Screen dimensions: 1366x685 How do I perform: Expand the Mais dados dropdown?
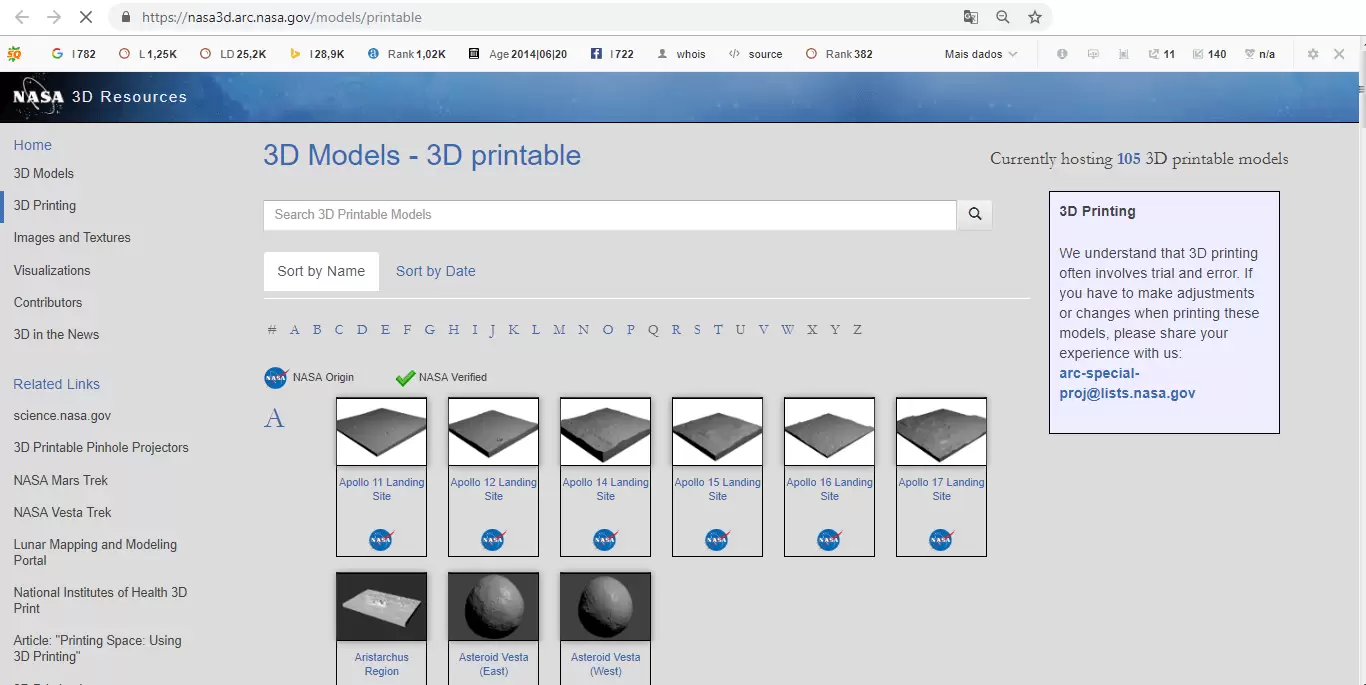(981, 54)
